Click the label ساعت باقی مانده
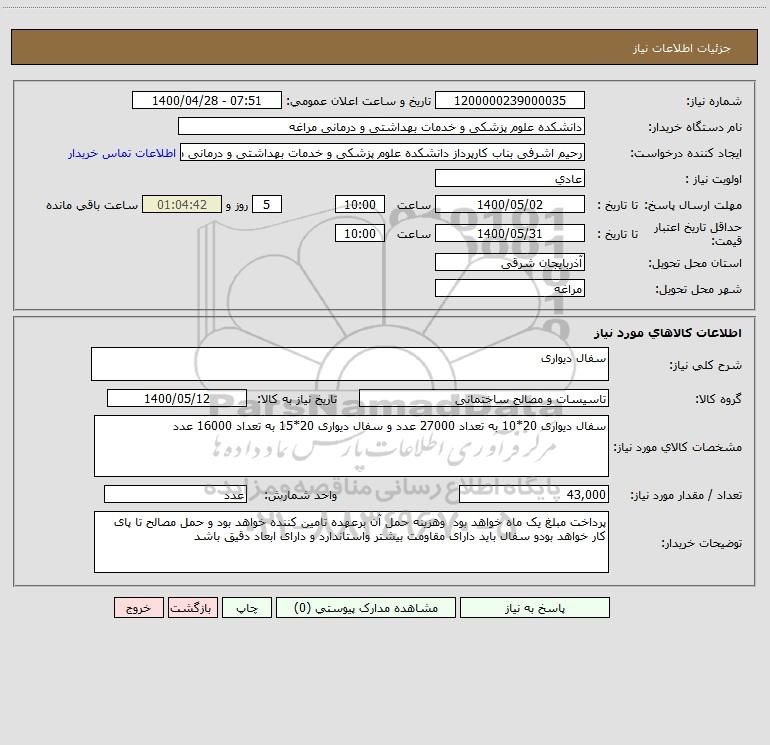 pos(92,205)
